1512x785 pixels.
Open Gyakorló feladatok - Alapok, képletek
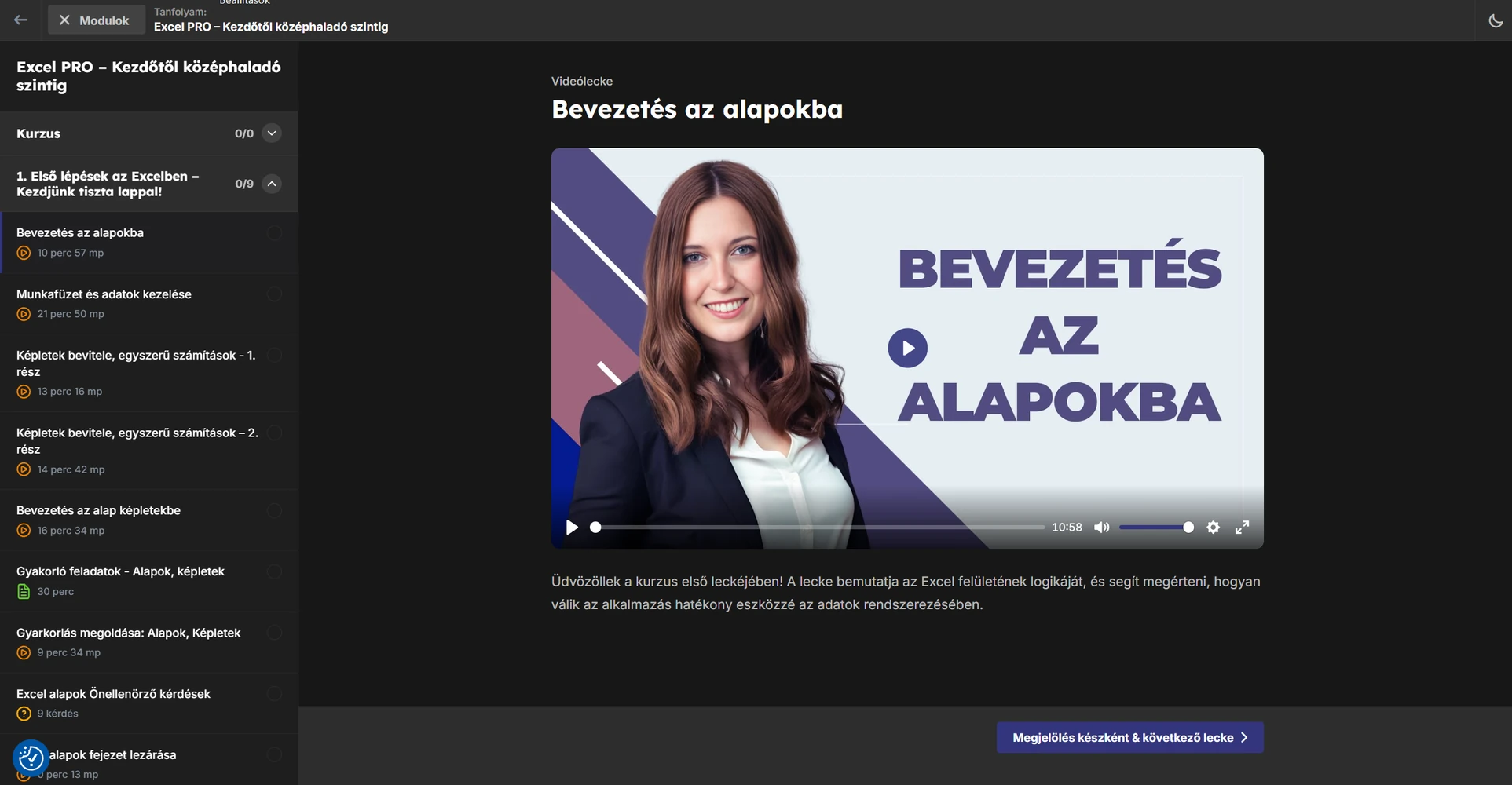coord(149,581)
